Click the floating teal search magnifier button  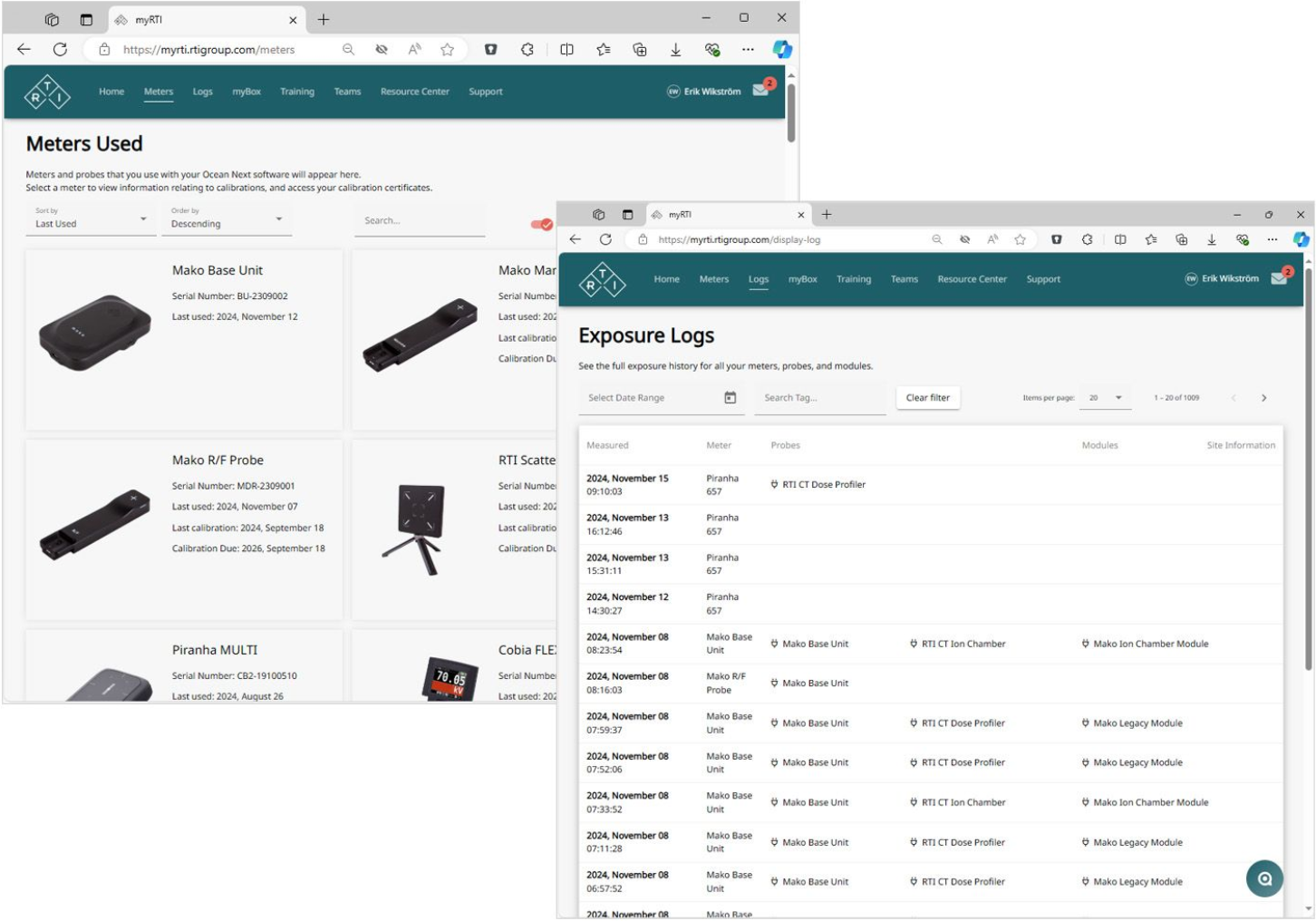click(1264, 877)
